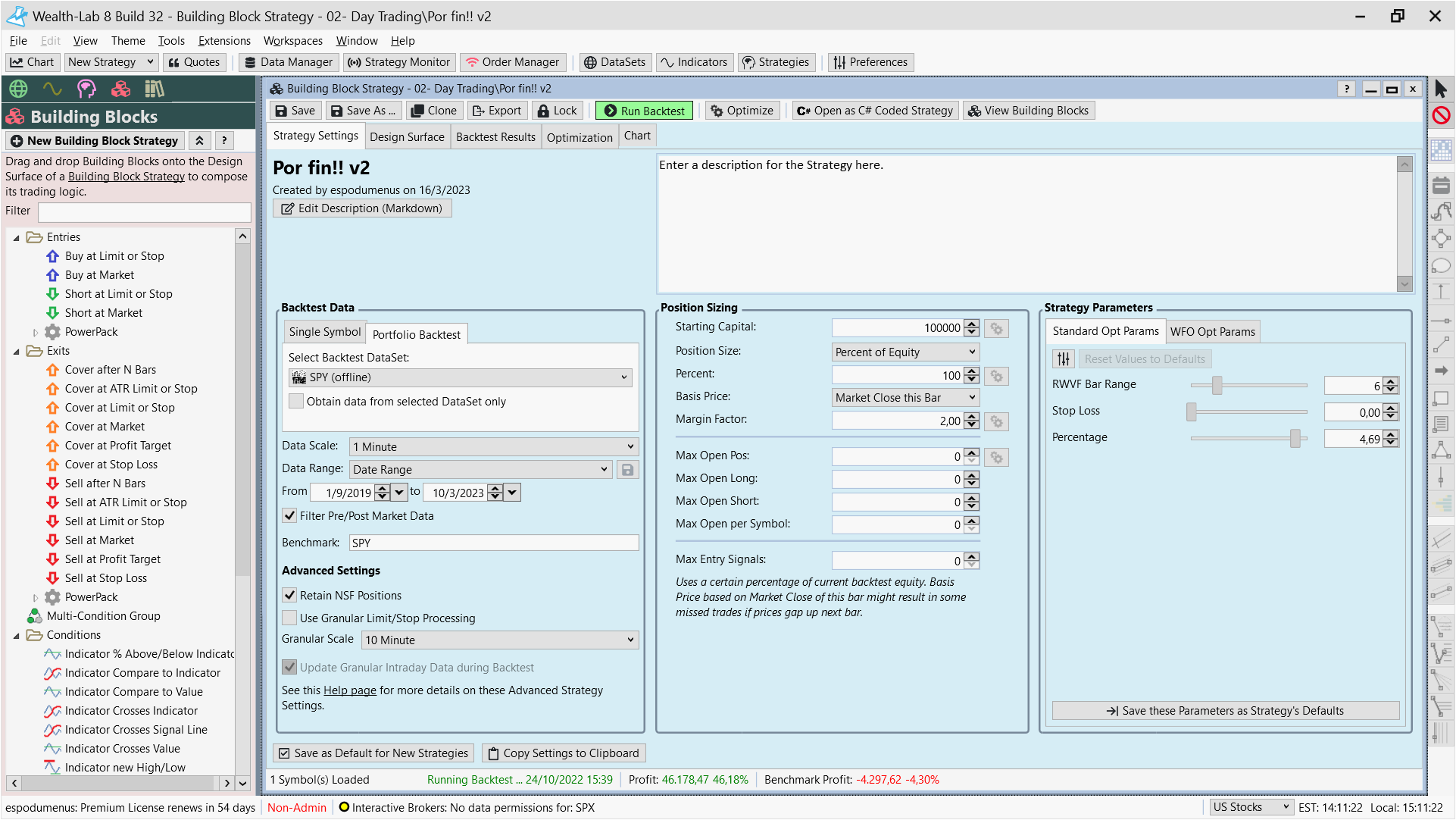The width and height of the screenshot is (1456, 820).
Task: Open the Extensions menu
Action: click(x=224, y=41)
